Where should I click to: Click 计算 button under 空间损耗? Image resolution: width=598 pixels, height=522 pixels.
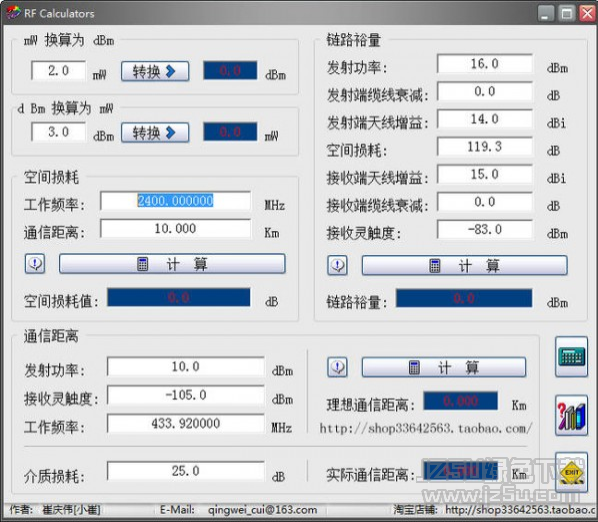pyautogui.click(x=172, y=263)
